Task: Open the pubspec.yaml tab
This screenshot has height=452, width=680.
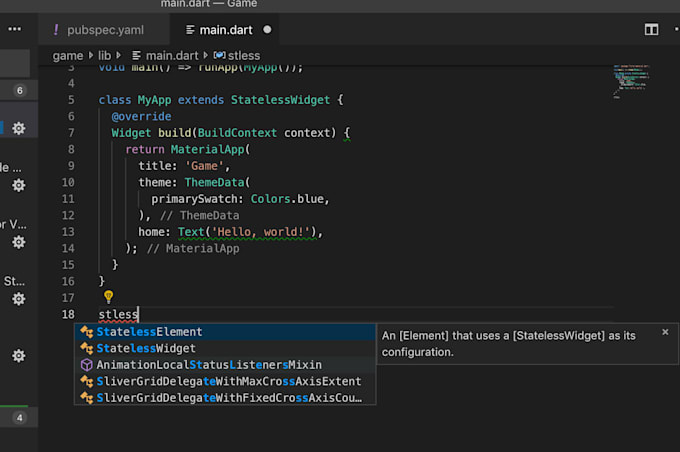Action: coord(103,29)
